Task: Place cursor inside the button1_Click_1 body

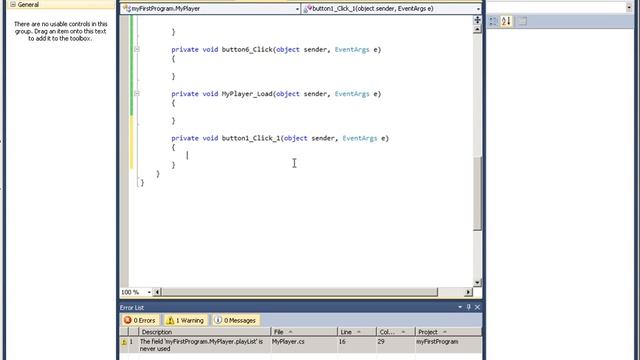Action: point(187,156)
